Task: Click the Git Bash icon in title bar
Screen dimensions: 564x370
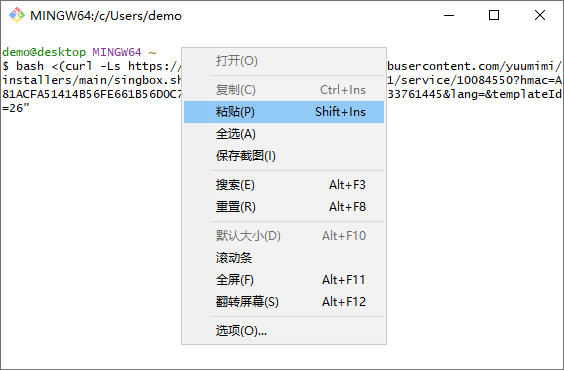Action: tap(17, 15)
